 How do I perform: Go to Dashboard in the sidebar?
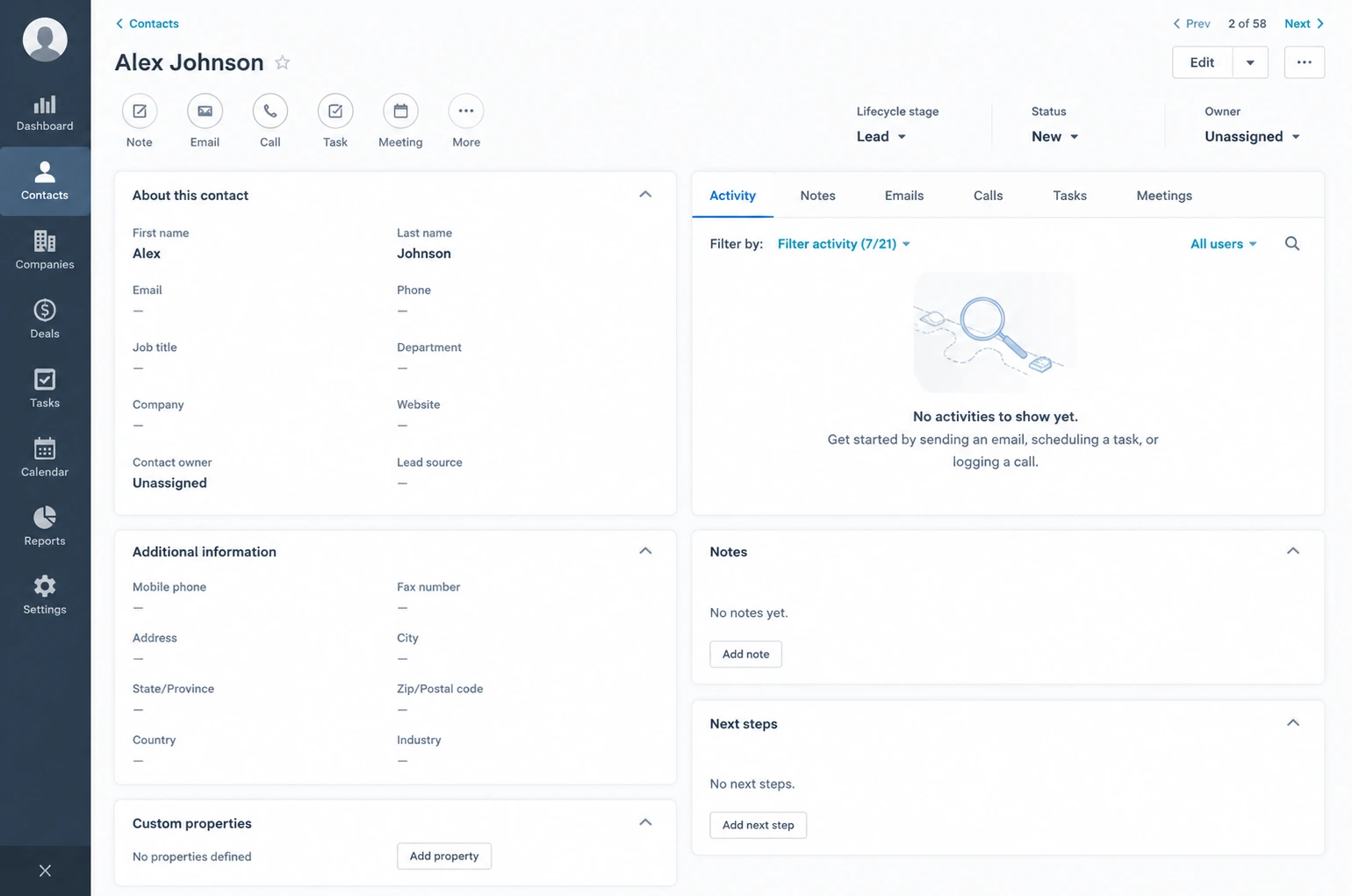tap(45, 113)
